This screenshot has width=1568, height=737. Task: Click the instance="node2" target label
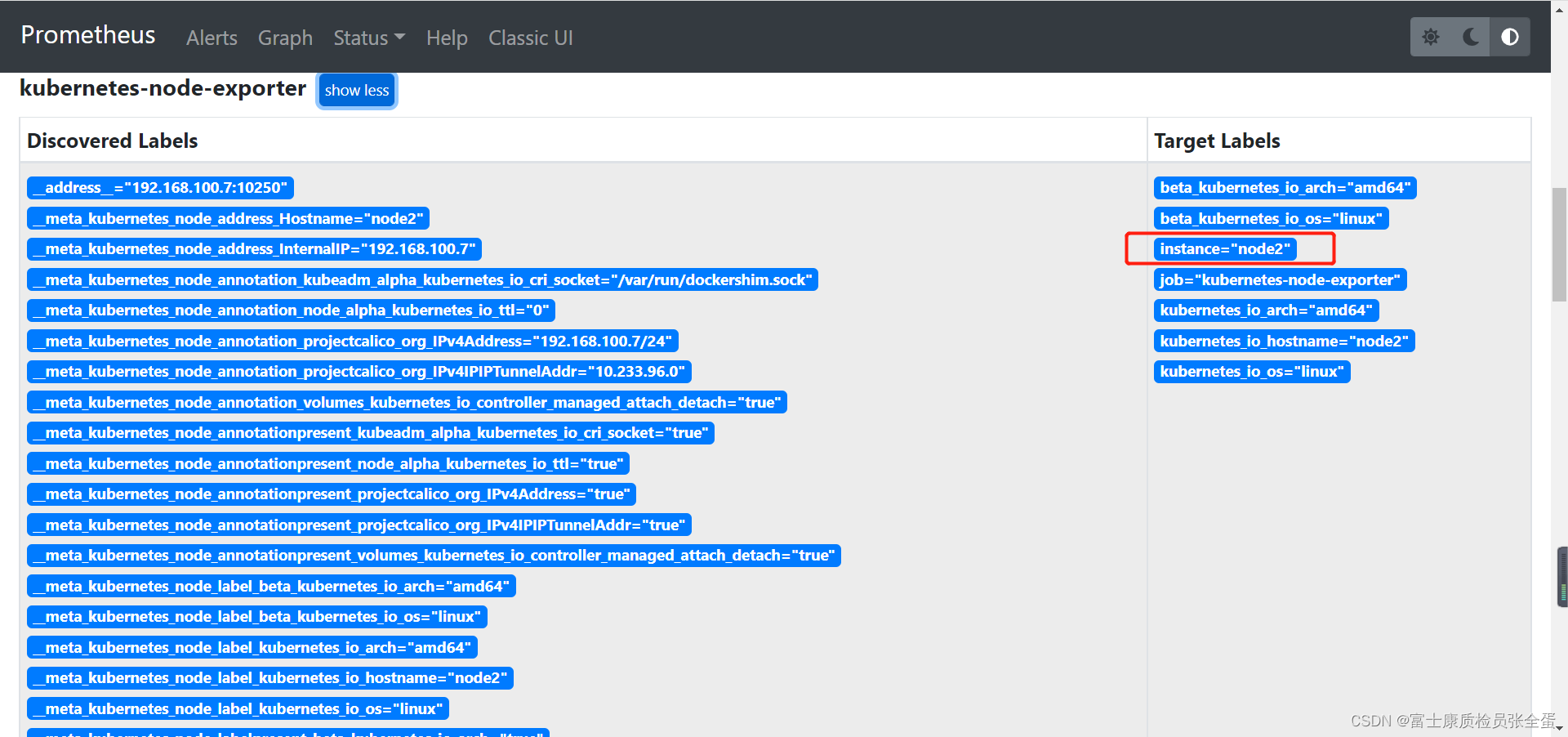click(1225, 249)
